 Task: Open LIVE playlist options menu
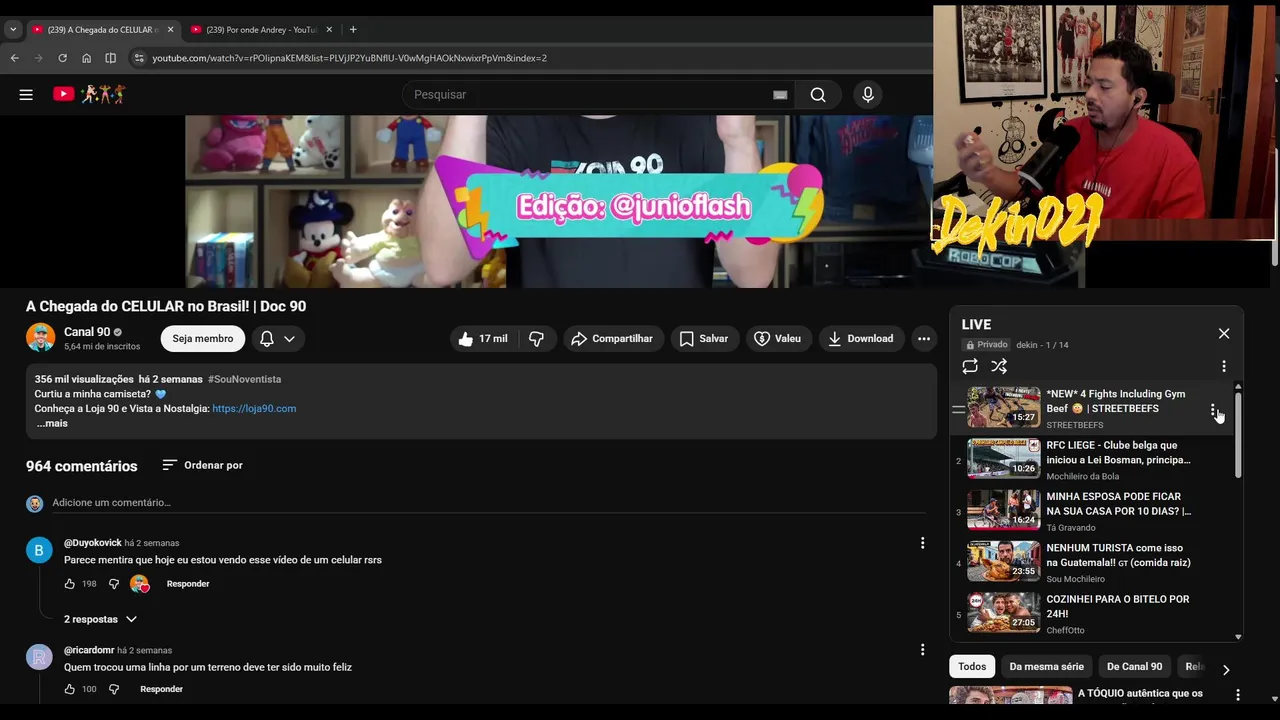1224,367
